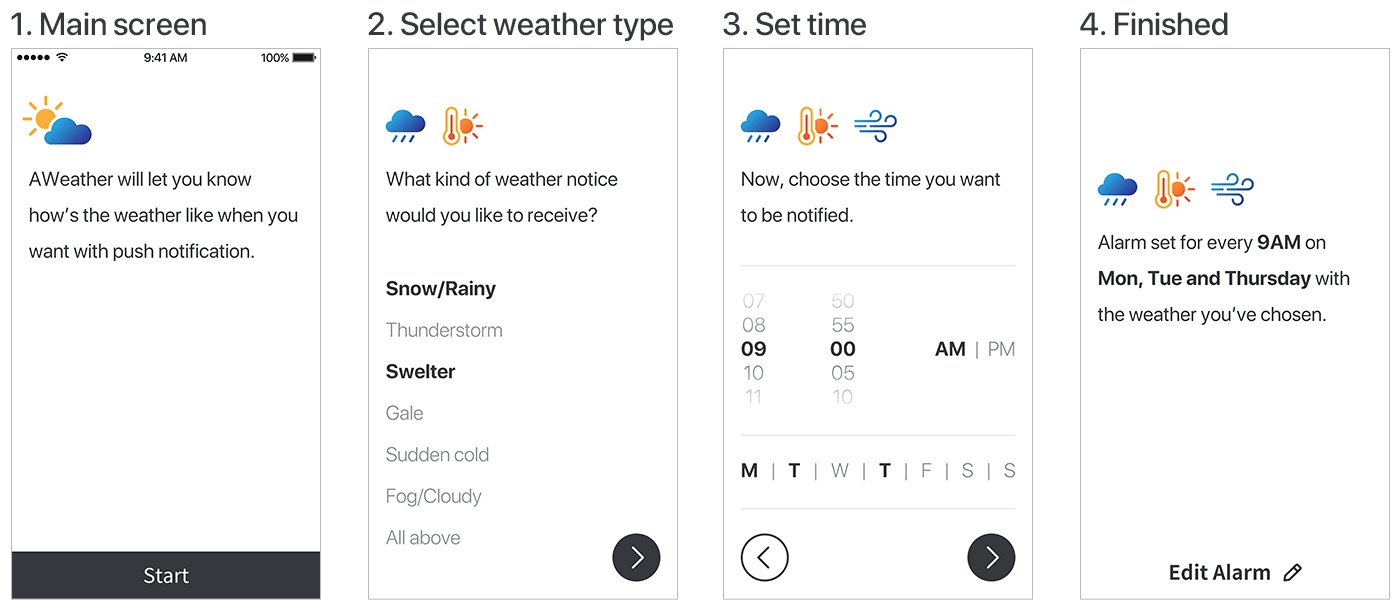
Task: Click the rain cloud icon on weather type screen
Action: click(x=405, y=126)
